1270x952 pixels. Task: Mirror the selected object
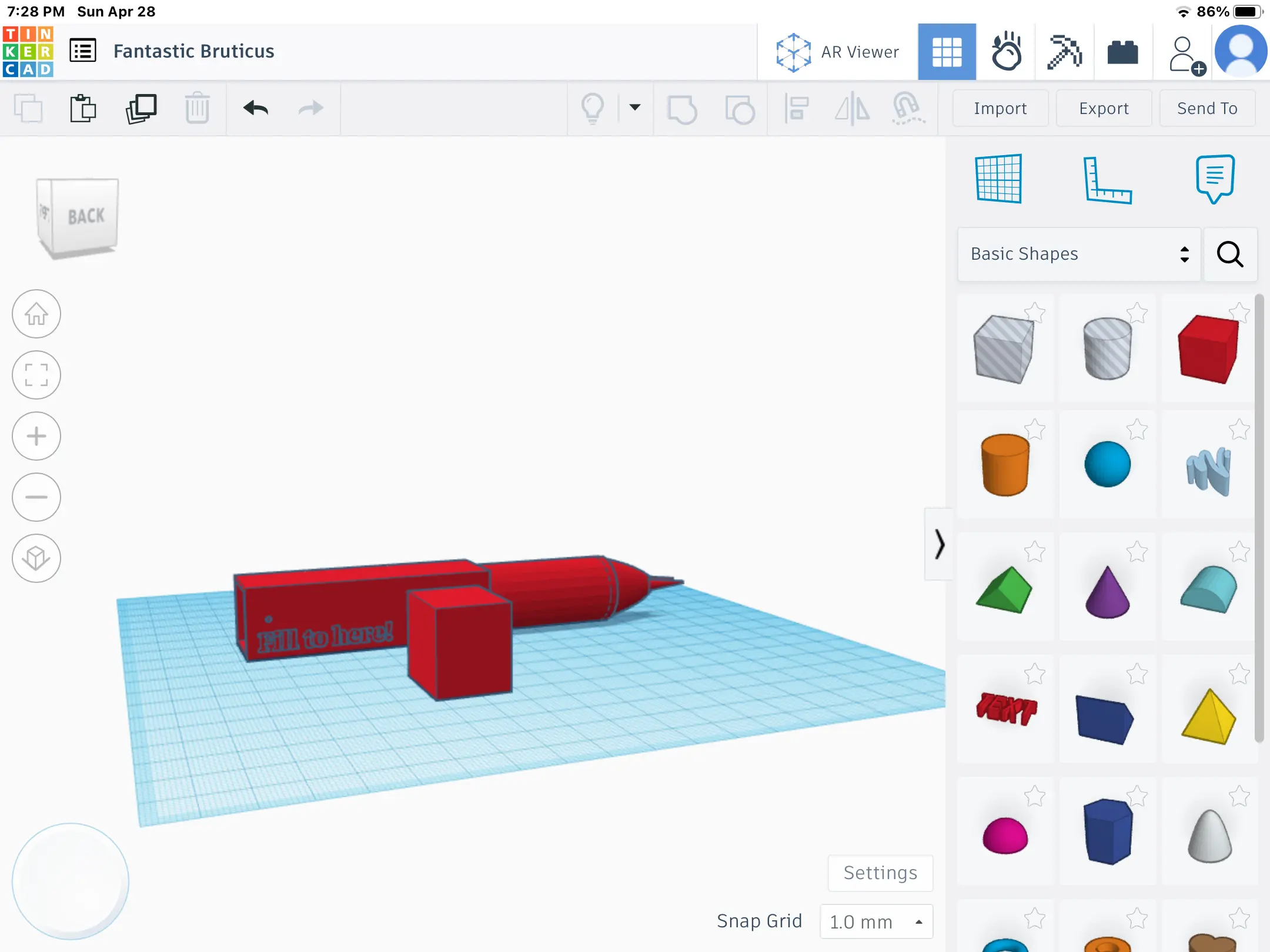[852, 109]
